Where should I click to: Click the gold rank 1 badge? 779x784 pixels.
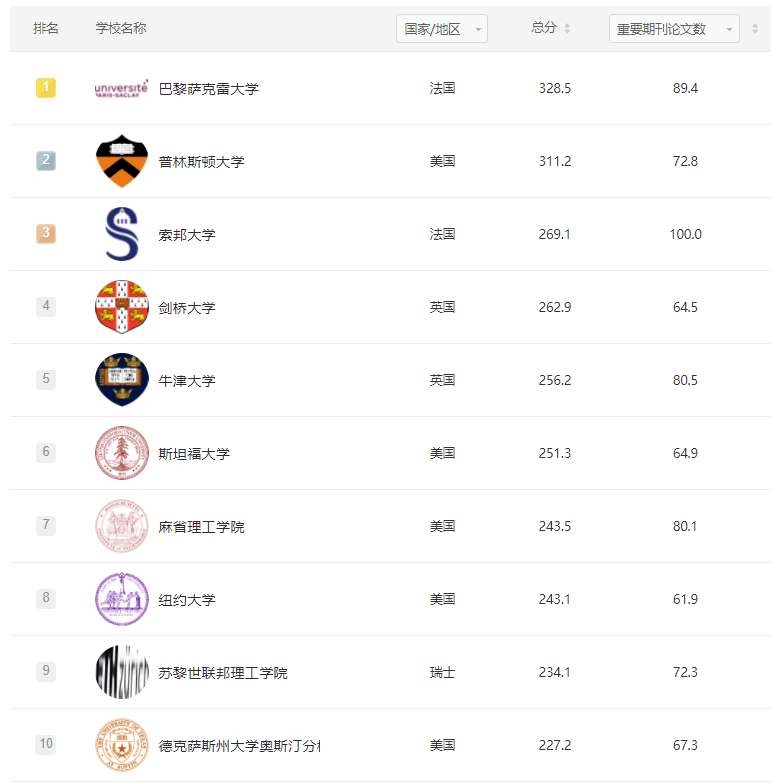46,88
